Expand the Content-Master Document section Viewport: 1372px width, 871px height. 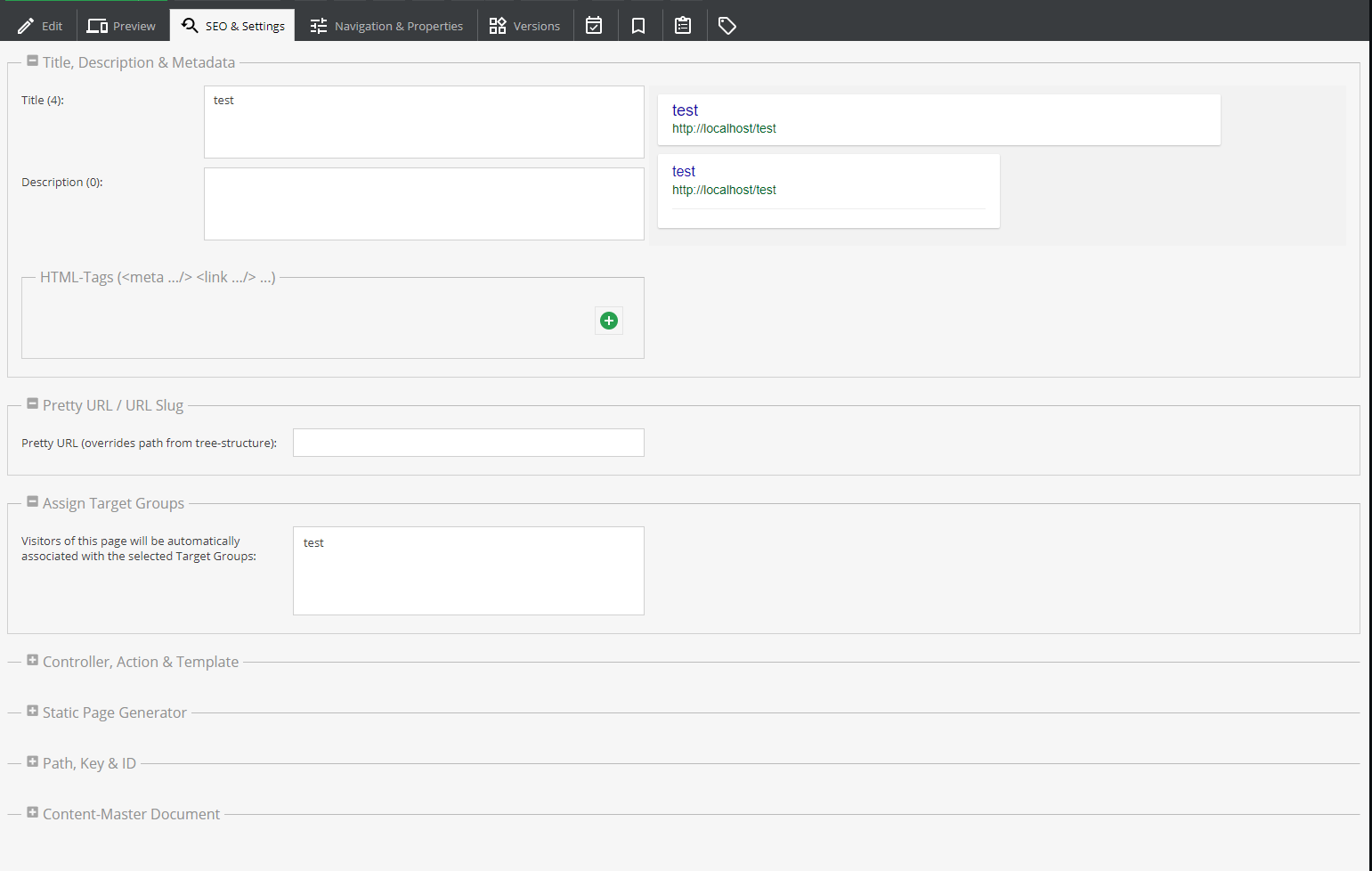pyautogui.click(x=32, y=812)
